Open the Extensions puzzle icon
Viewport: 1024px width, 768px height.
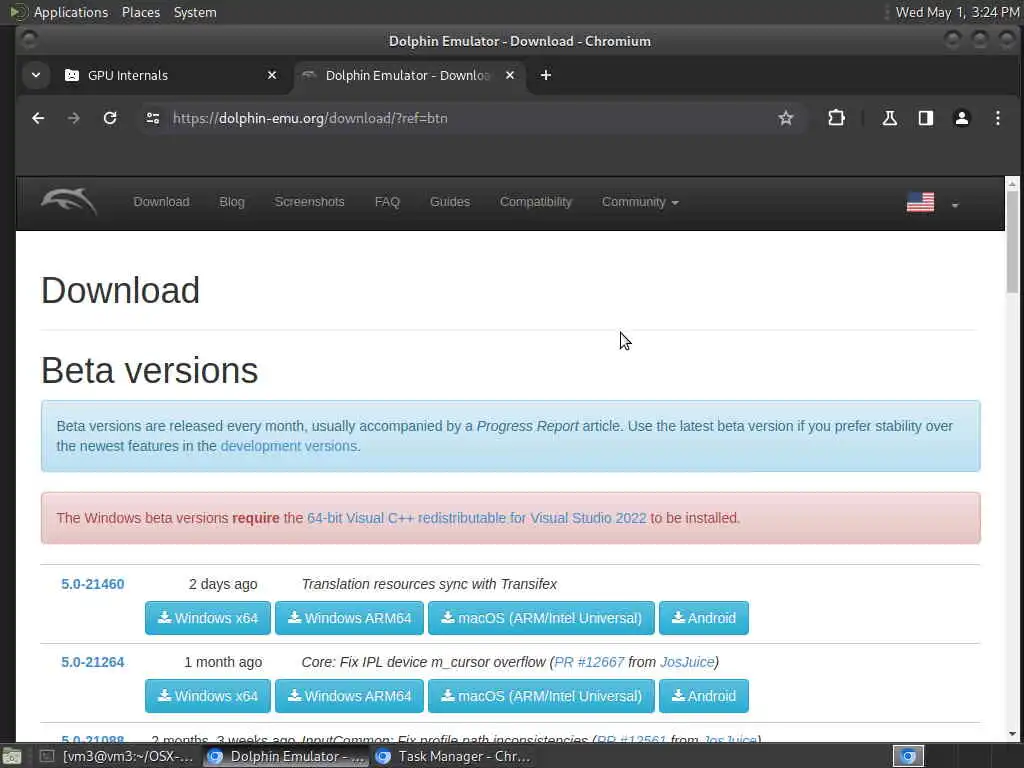pos(837,118)
